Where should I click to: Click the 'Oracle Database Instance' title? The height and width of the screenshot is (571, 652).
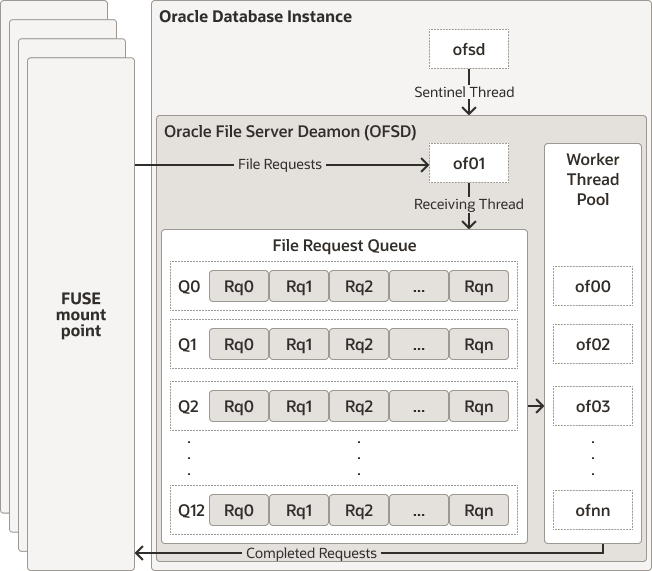255,17
